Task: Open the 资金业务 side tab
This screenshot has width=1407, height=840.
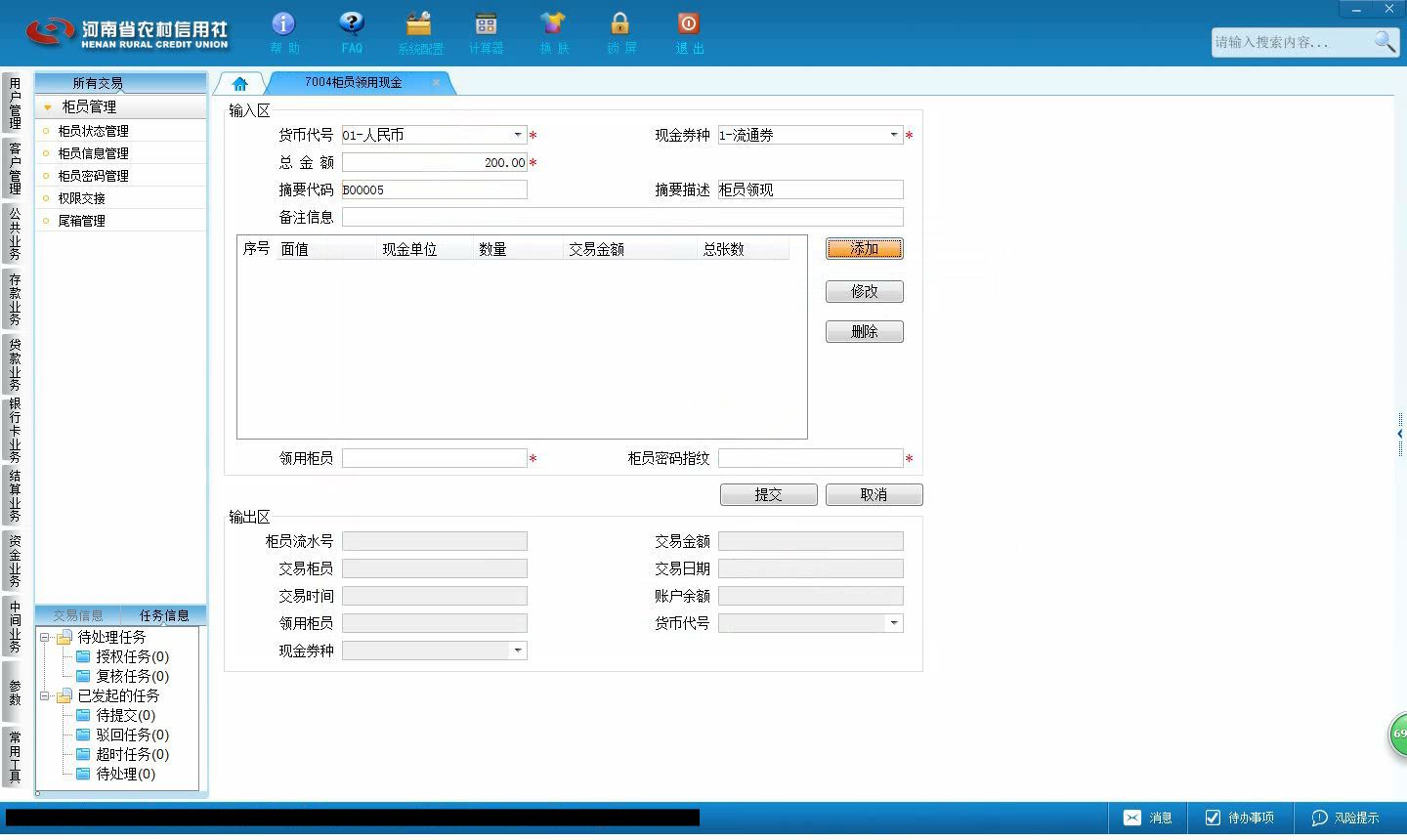Action: coord(14,561)
